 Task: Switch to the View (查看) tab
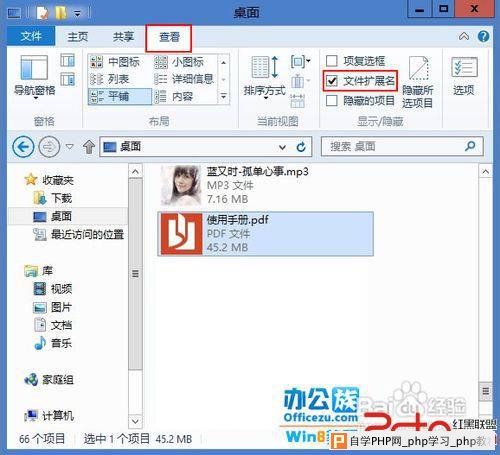tap(169, 37)
